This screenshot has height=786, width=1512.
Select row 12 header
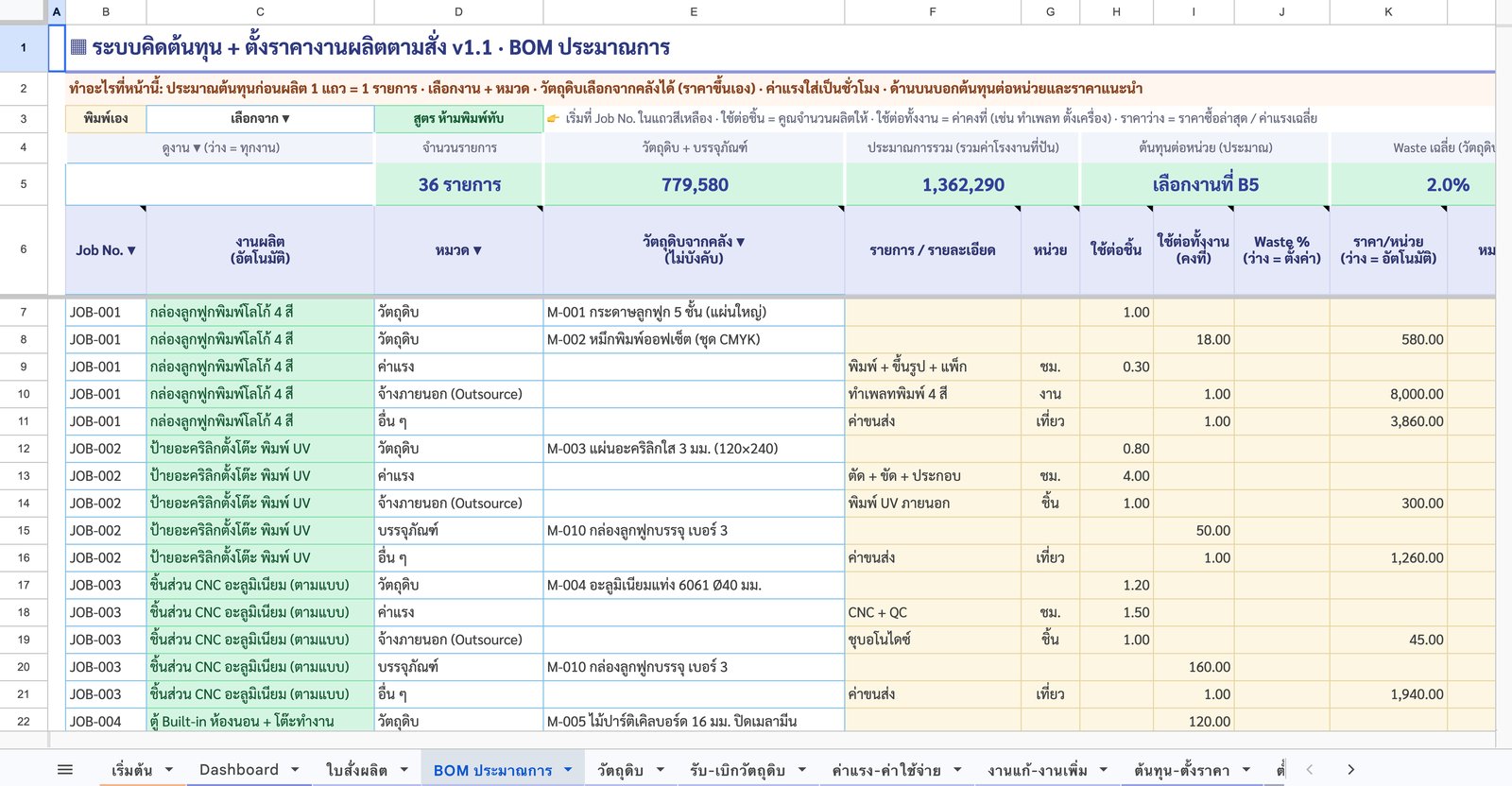pyautogui.click(x=24, y=449)
